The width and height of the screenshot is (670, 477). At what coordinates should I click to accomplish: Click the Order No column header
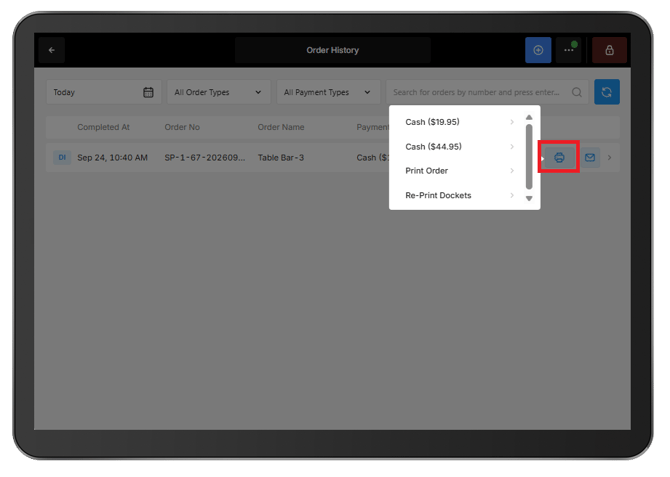182,127
